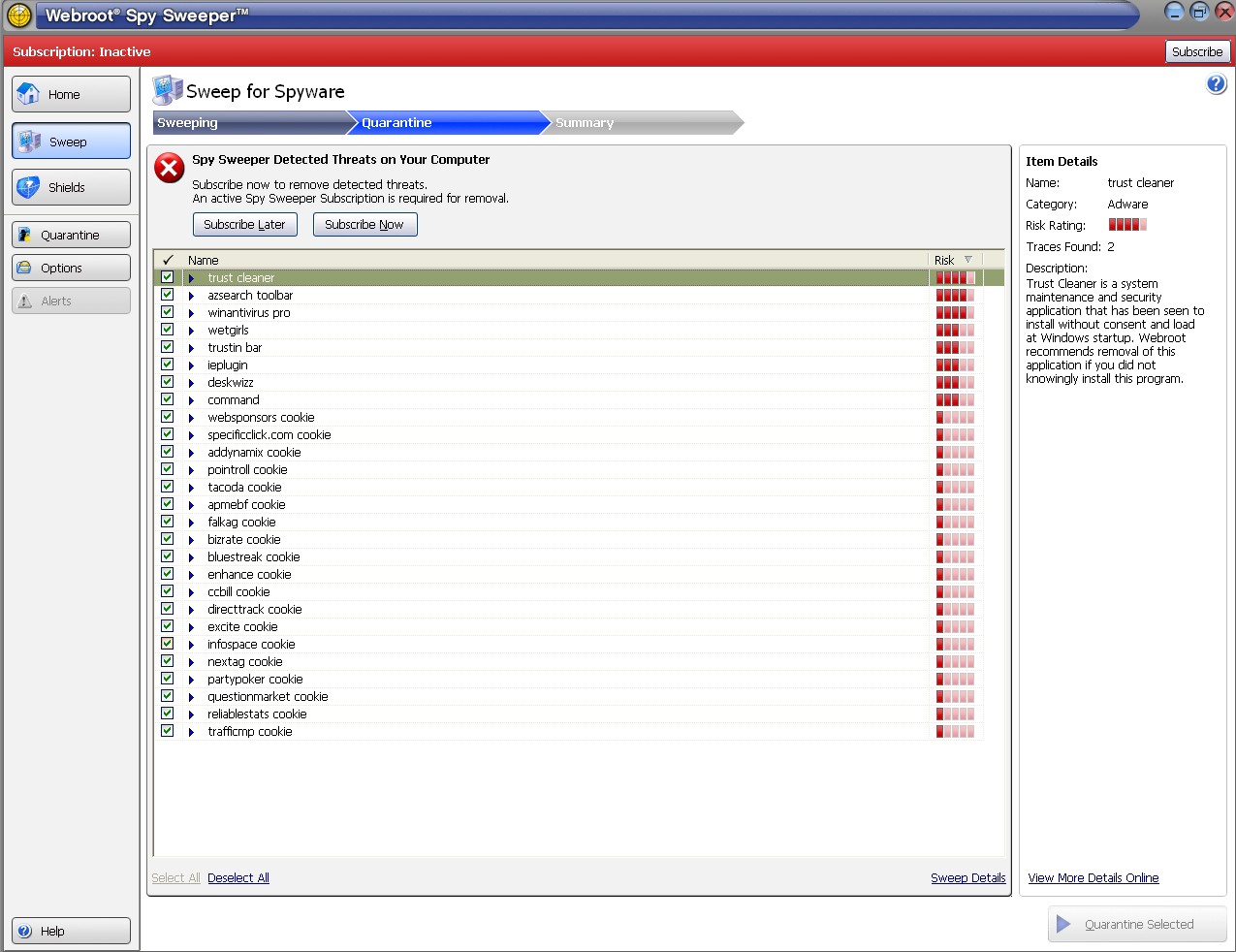This screenshot has height=952, width=1236.
Task: Click the Subscribe Now button
Action: tap(364, 224)
